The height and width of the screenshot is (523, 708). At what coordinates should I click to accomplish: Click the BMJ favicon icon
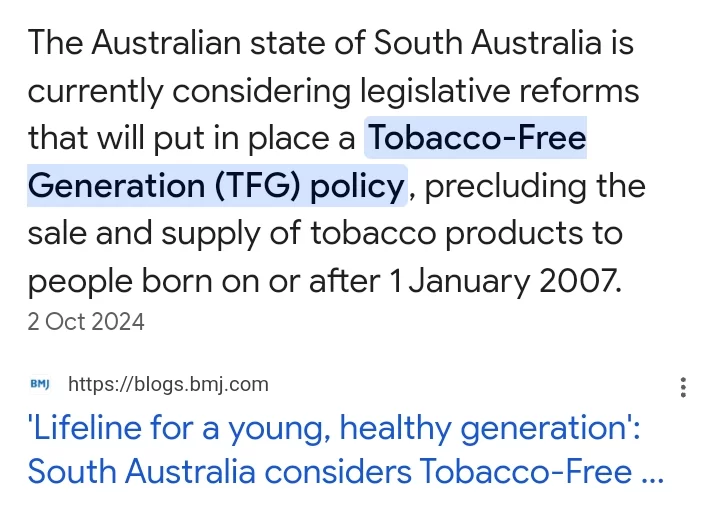40,384
